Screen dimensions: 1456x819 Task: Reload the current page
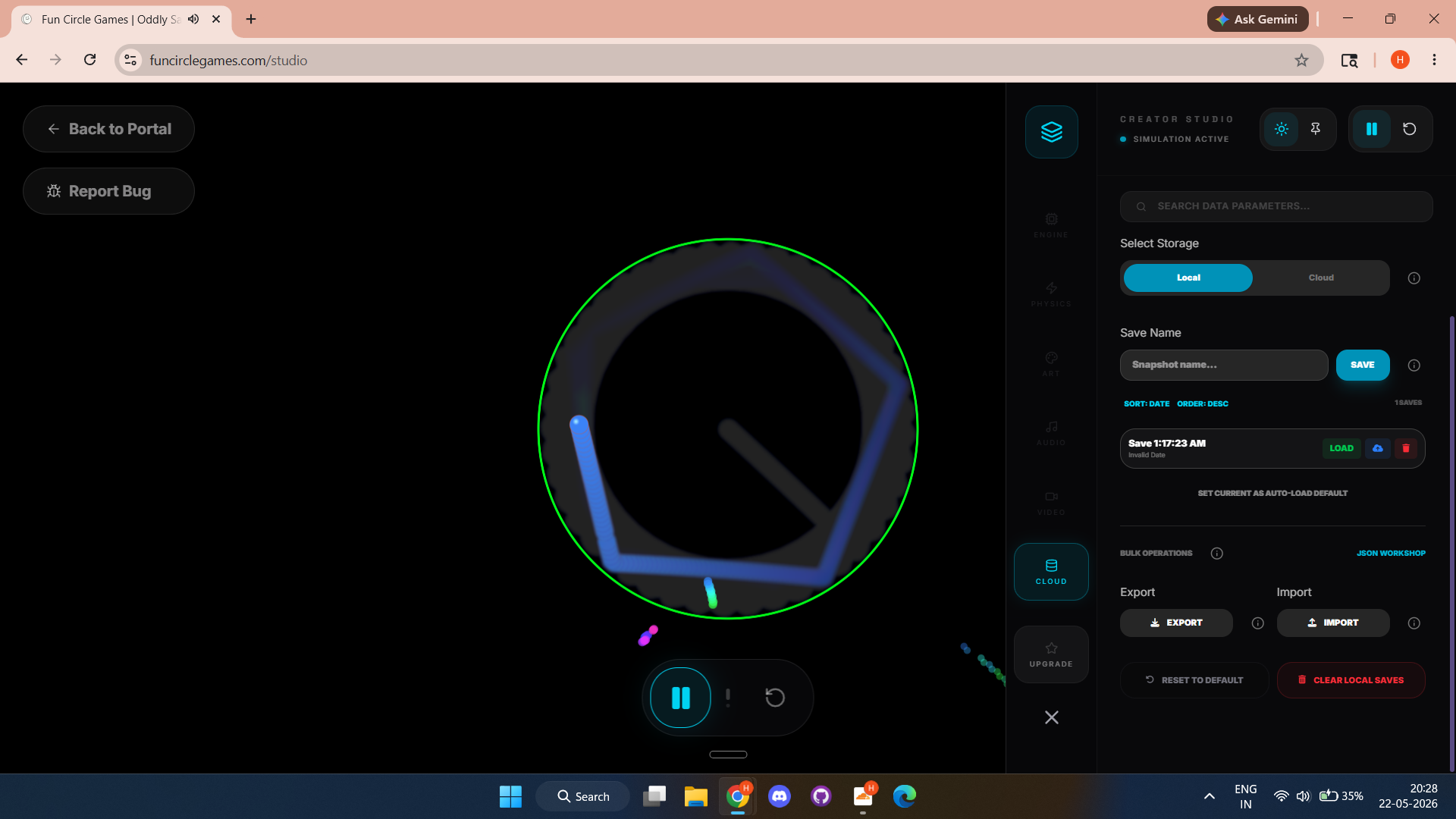tap(89, 60)
